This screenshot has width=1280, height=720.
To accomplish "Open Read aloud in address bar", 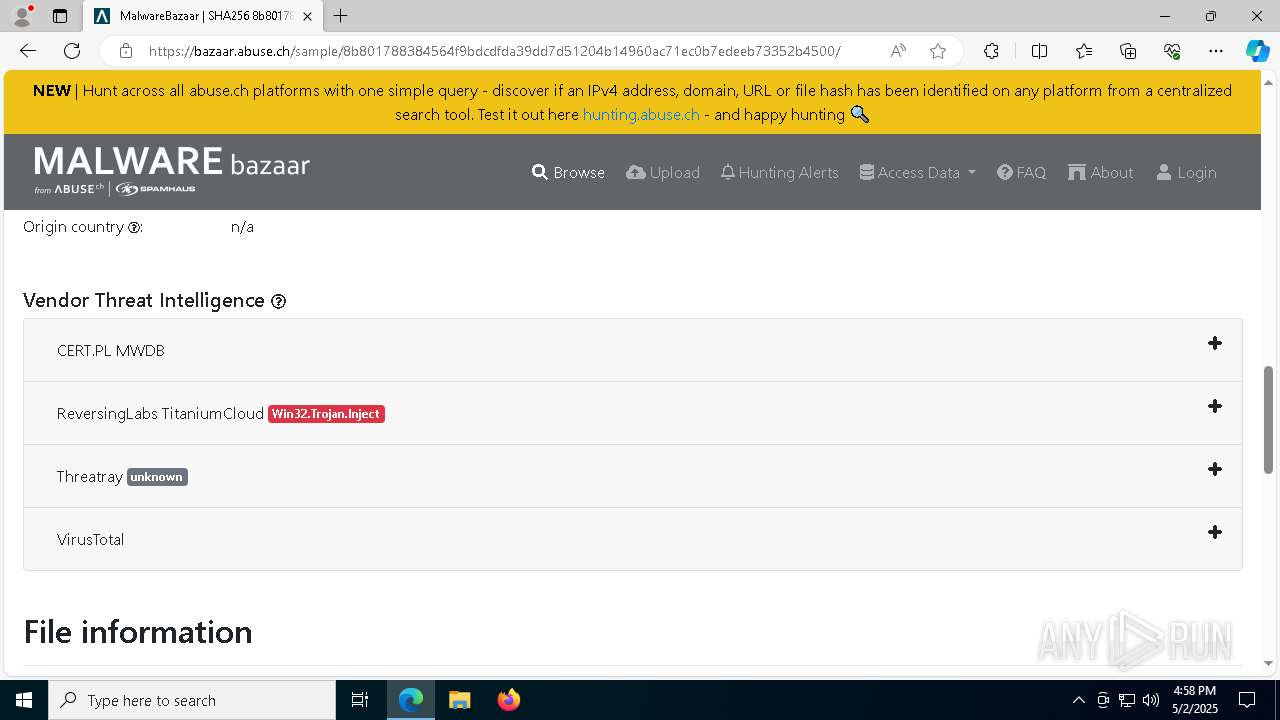I will 898,51.
